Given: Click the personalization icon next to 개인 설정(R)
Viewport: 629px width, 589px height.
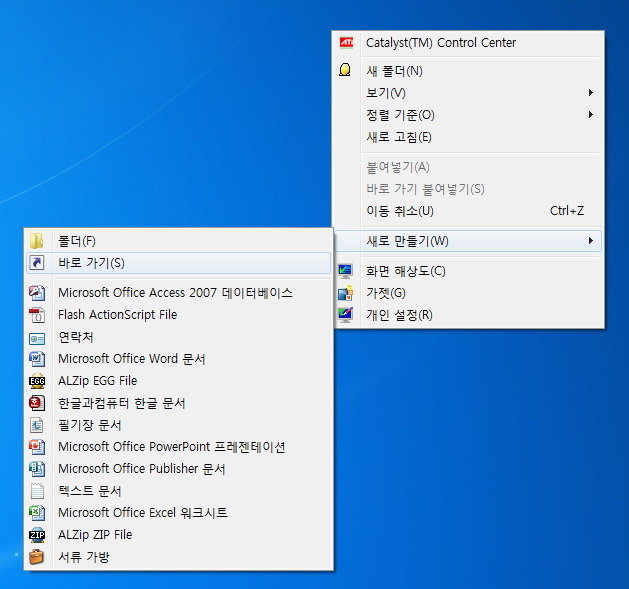Looking at the screenshot, I should pos(345,315).
